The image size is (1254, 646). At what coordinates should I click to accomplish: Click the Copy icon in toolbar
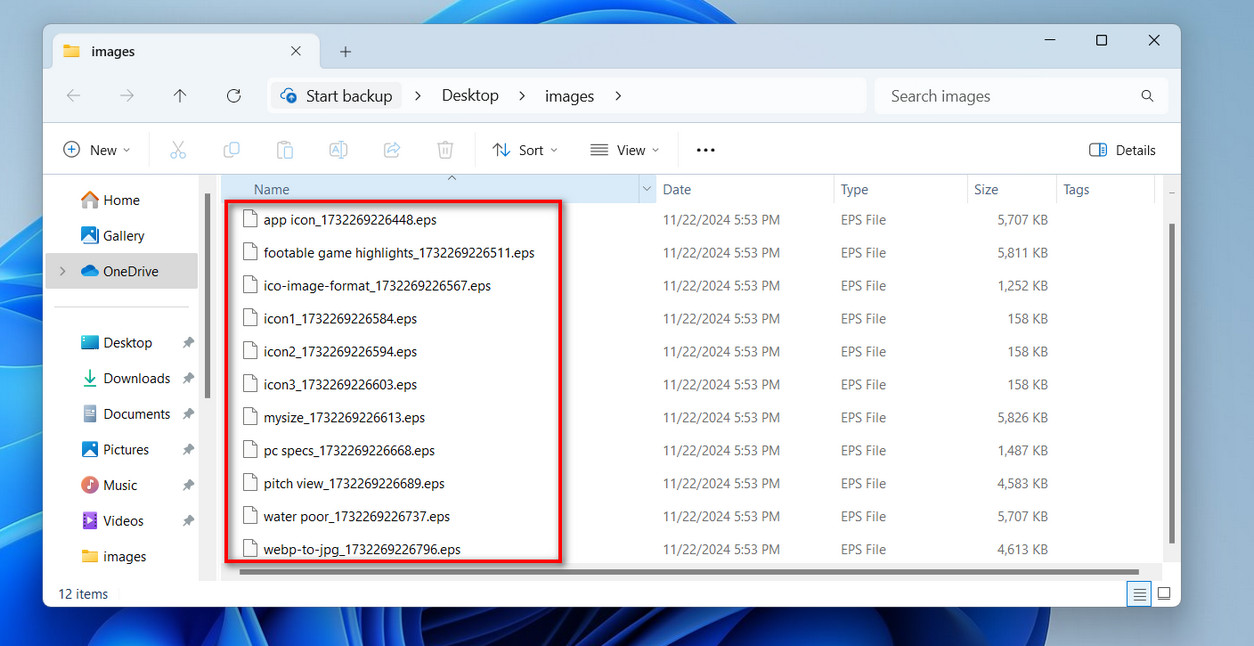coord(231,150)
